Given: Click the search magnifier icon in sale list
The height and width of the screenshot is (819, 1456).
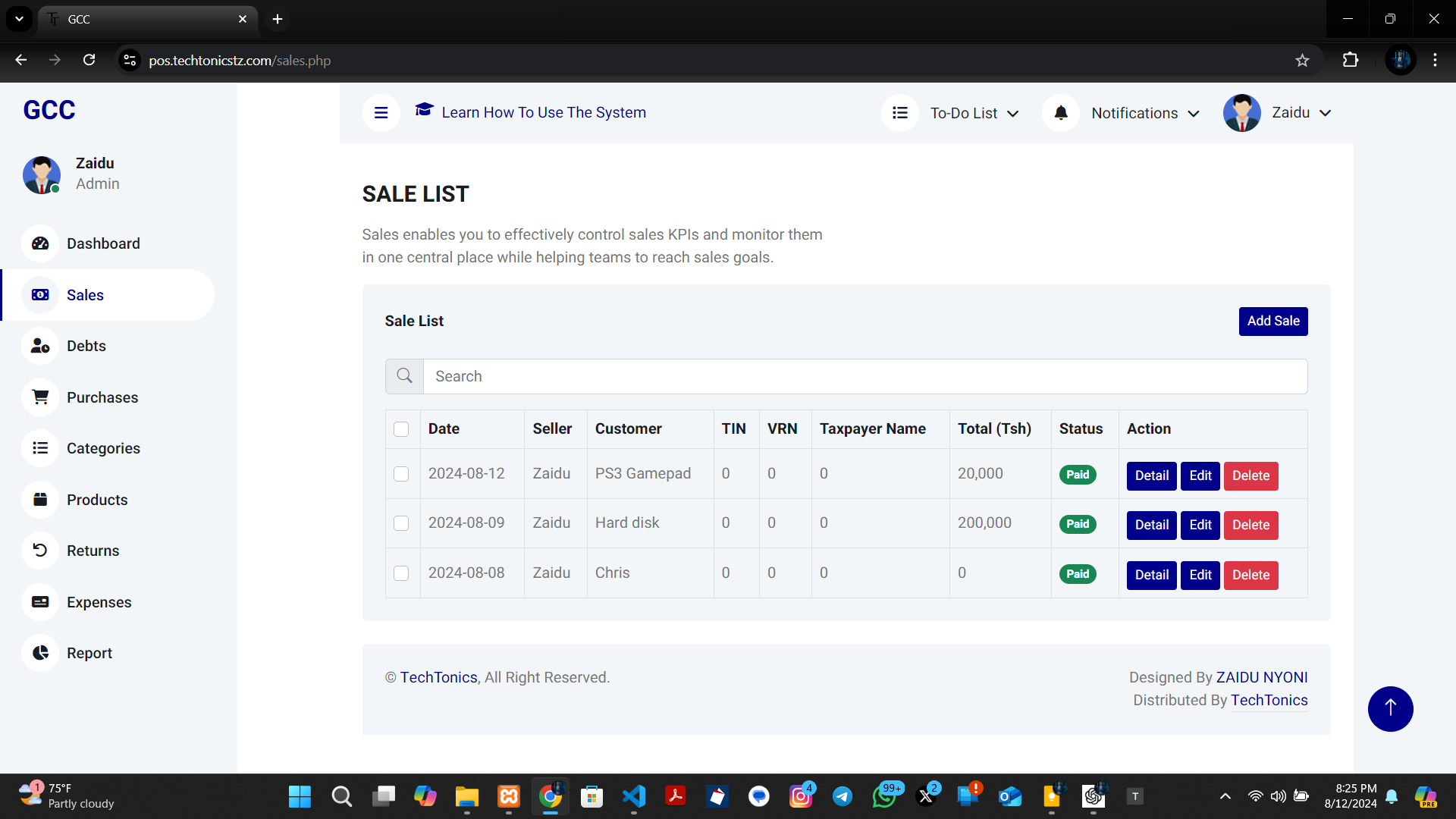Looking at the screenshot, I should pos(404,376).
